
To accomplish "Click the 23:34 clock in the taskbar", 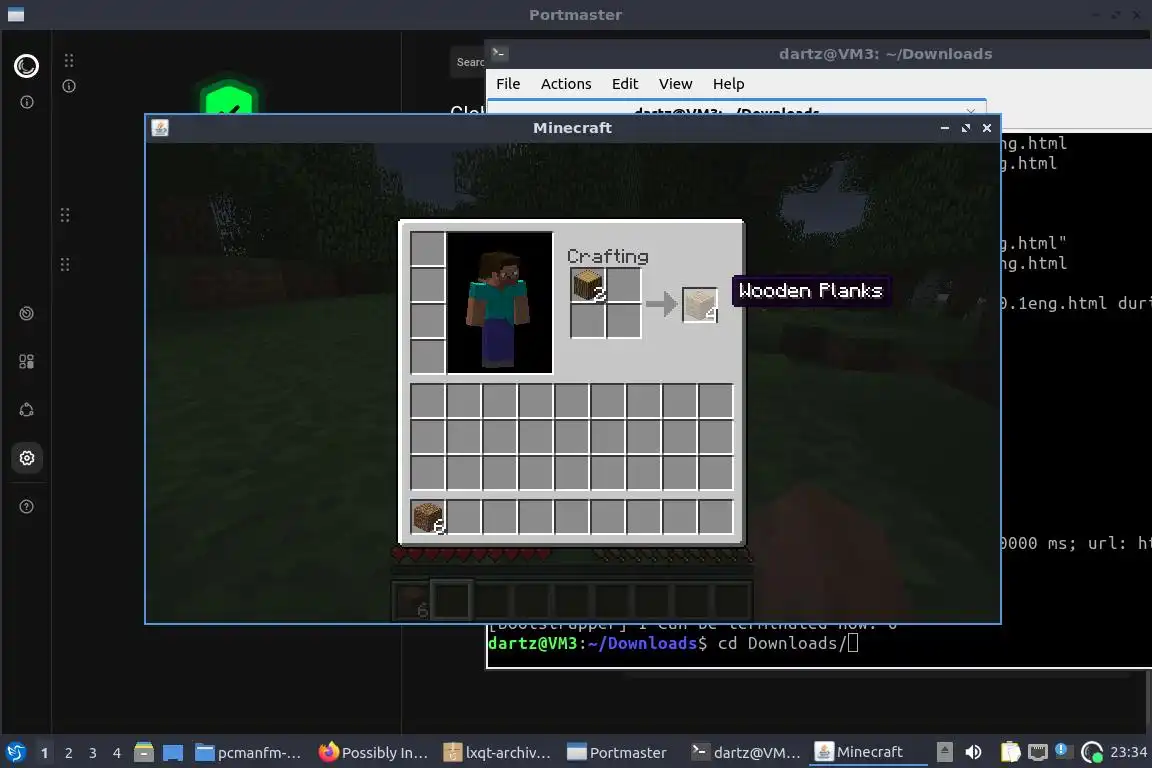I will pos(1128,752).
